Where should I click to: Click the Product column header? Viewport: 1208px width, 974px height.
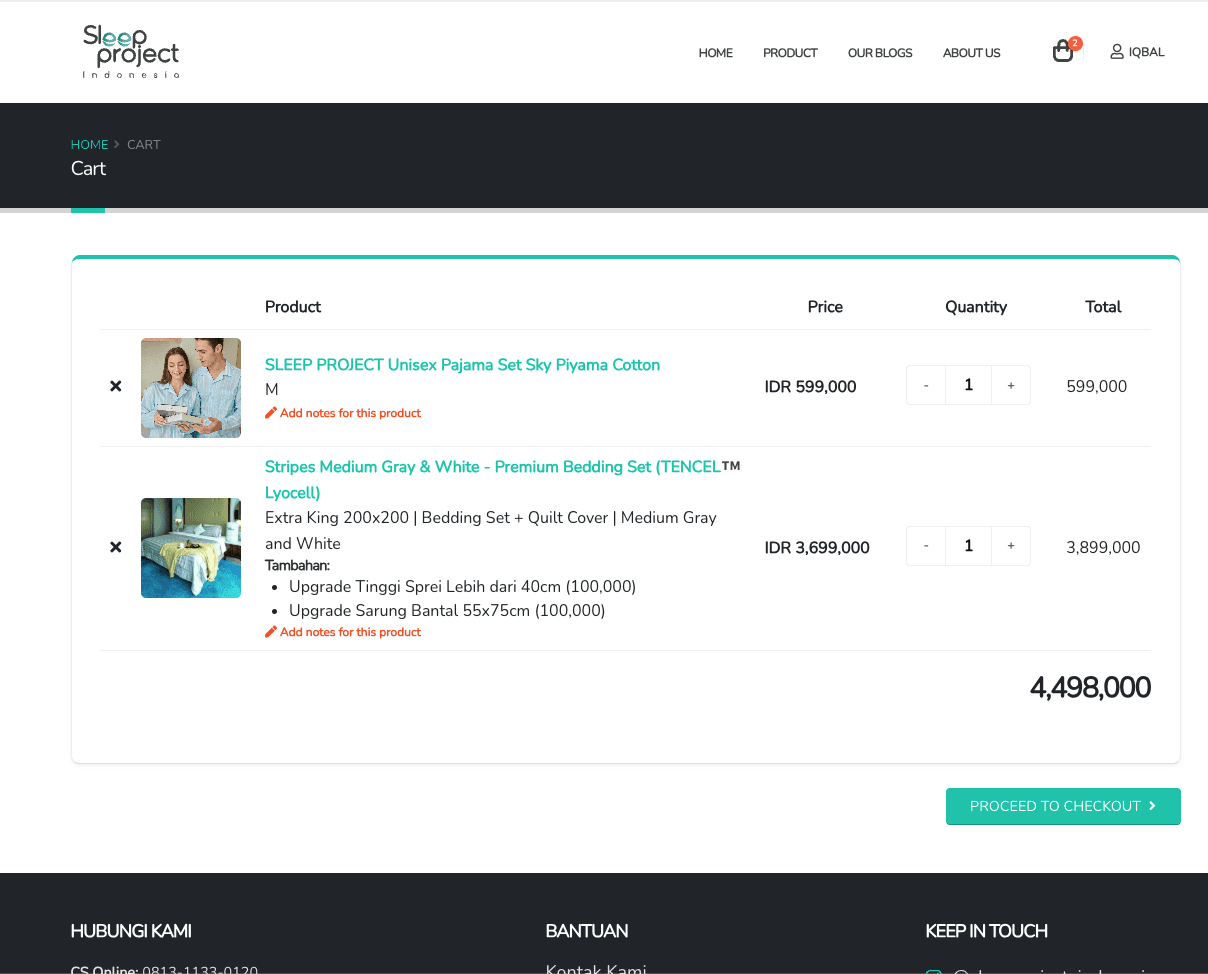293,307
